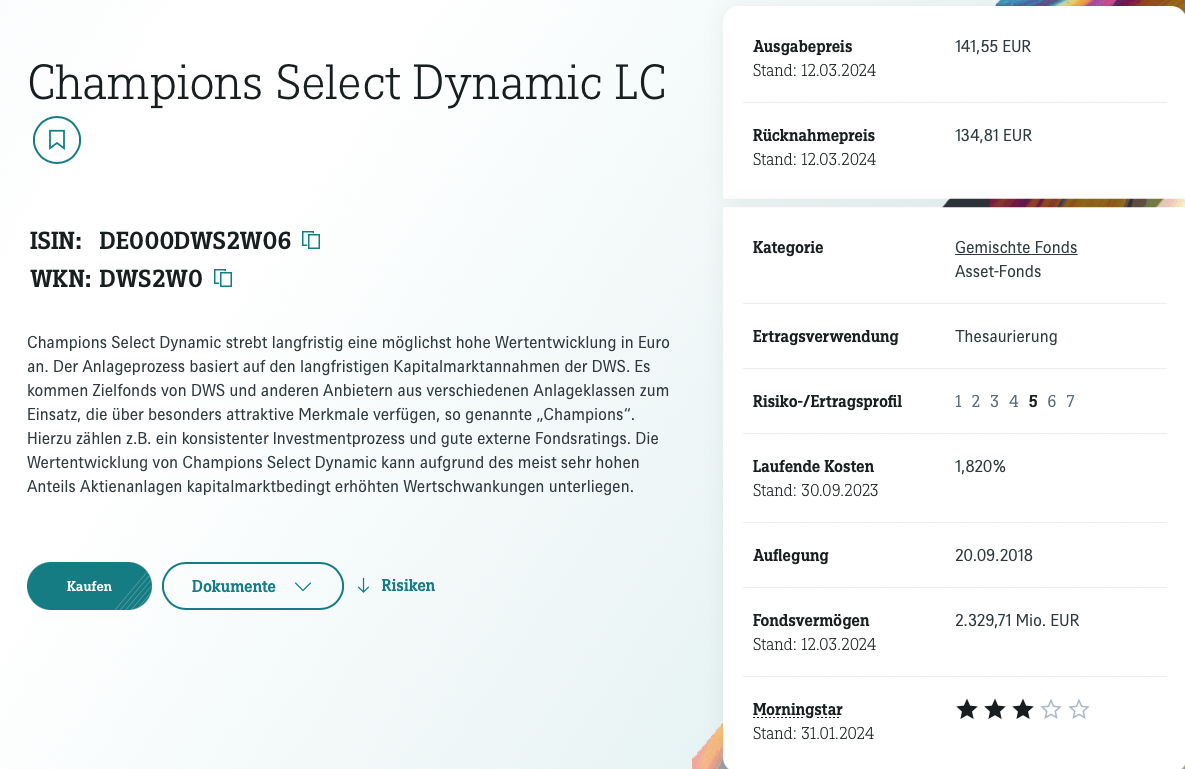The width and height of the screenshot is (1185, 769).
Task: Click the Auflegung date 20.09.2018
Action: 993,555
